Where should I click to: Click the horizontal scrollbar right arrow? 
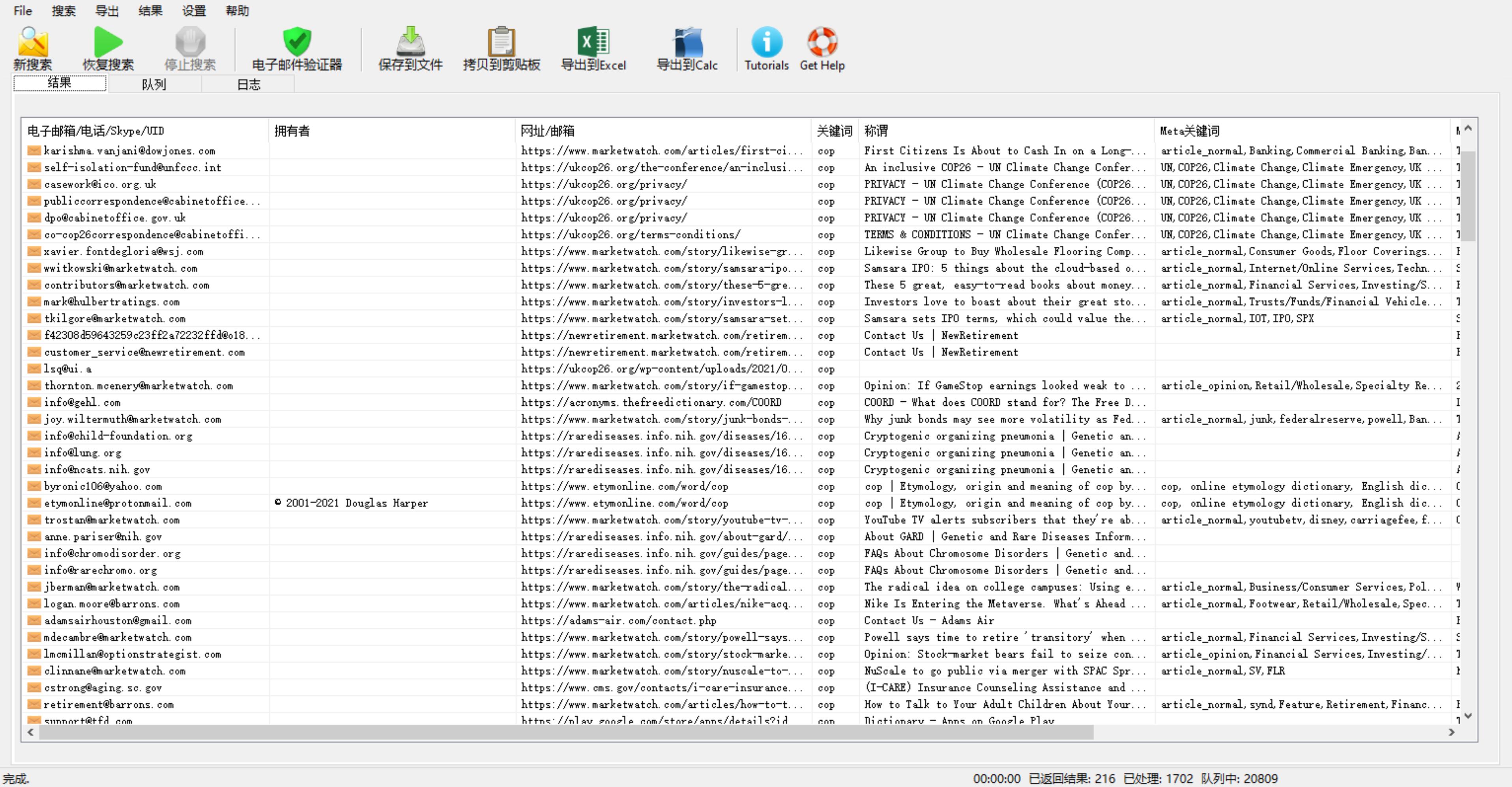pyautogui.click(x=1452, y=733)
